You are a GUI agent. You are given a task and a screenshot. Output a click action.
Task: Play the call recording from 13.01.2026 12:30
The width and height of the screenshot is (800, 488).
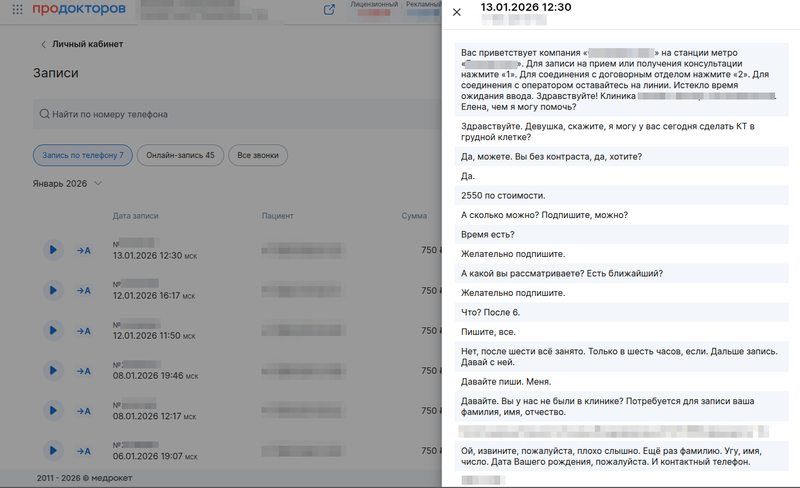[53, 250]
